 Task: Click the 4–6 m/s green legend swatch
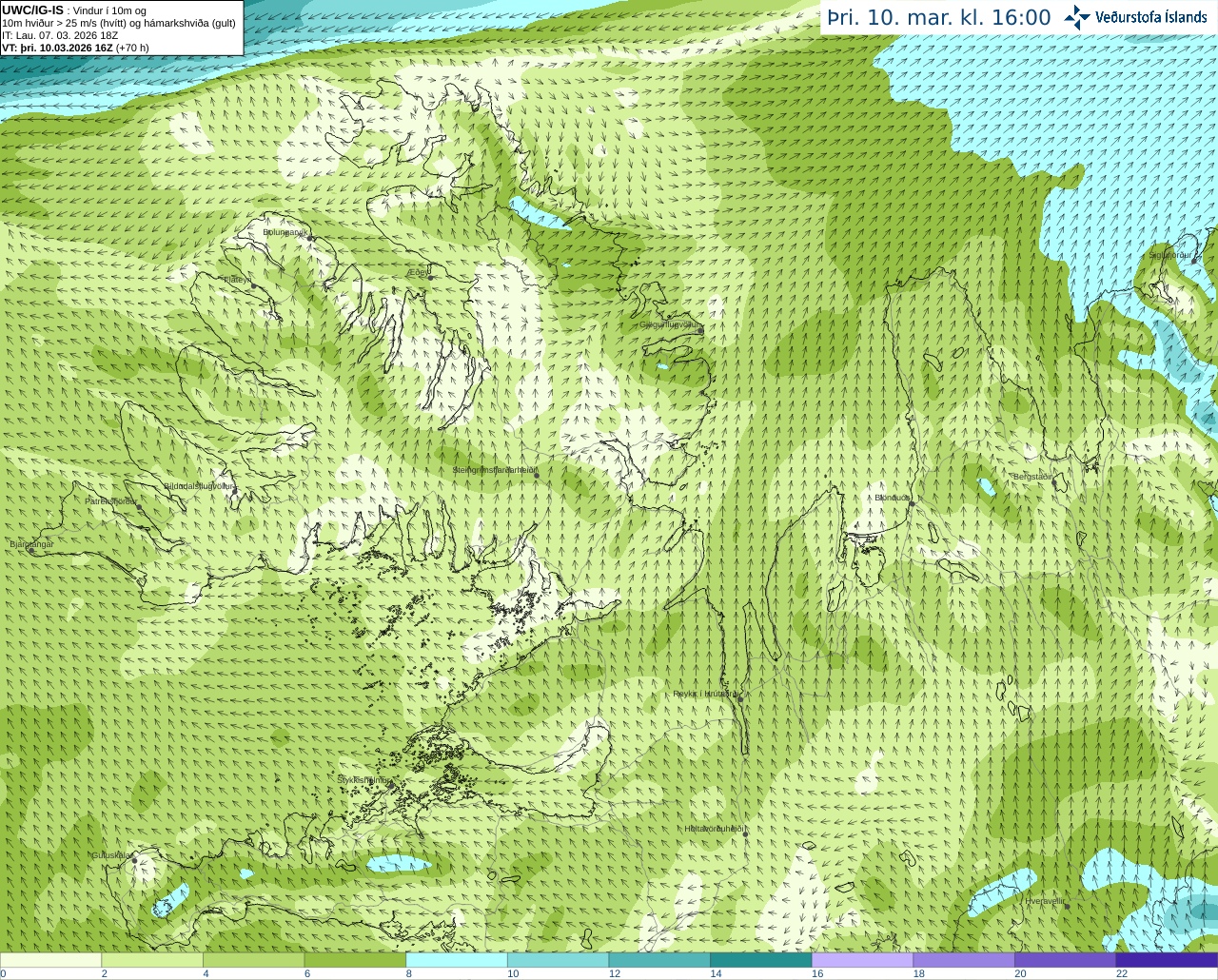point(254,960)
